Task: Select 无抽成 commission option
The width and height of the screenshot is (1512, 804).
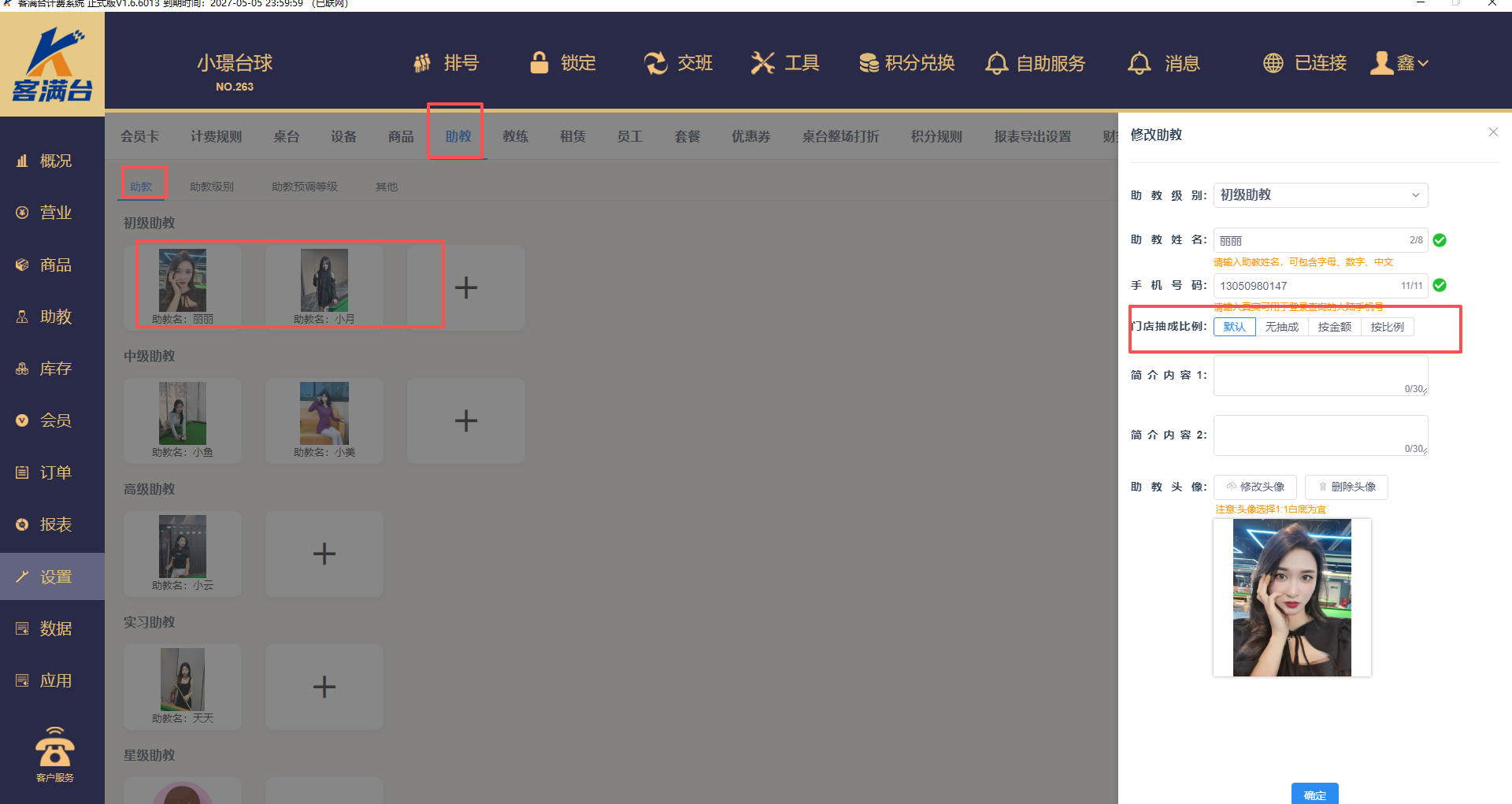Action: 1281,327
